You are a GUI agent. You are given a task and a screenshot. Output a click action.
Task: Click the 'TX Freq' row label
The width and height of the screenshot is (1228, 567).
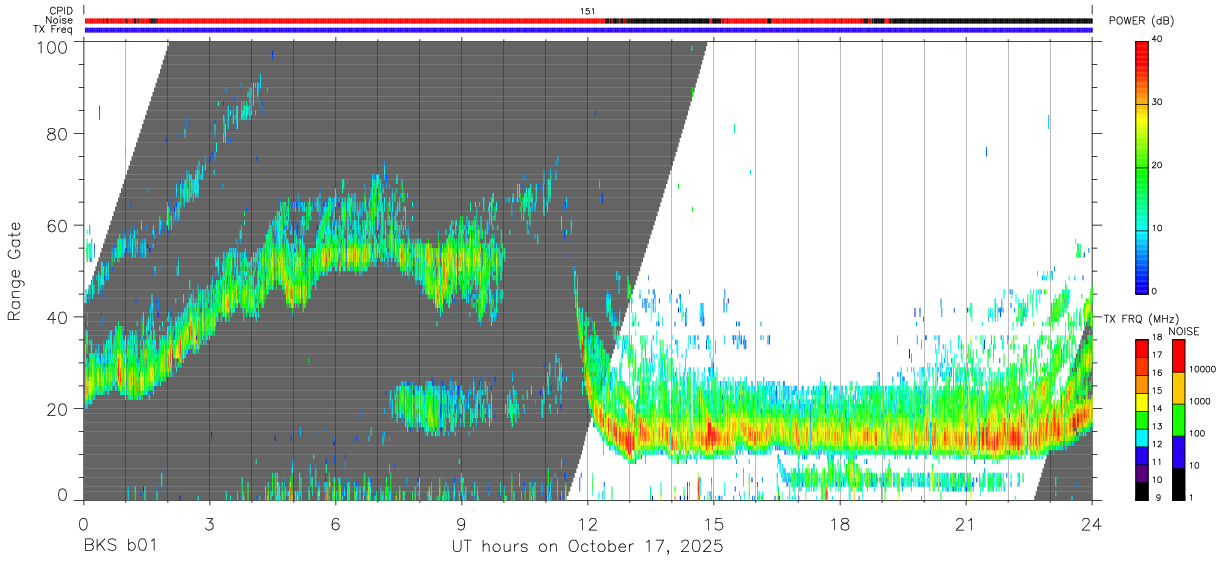pyautogui.click(x=54, y=30)
